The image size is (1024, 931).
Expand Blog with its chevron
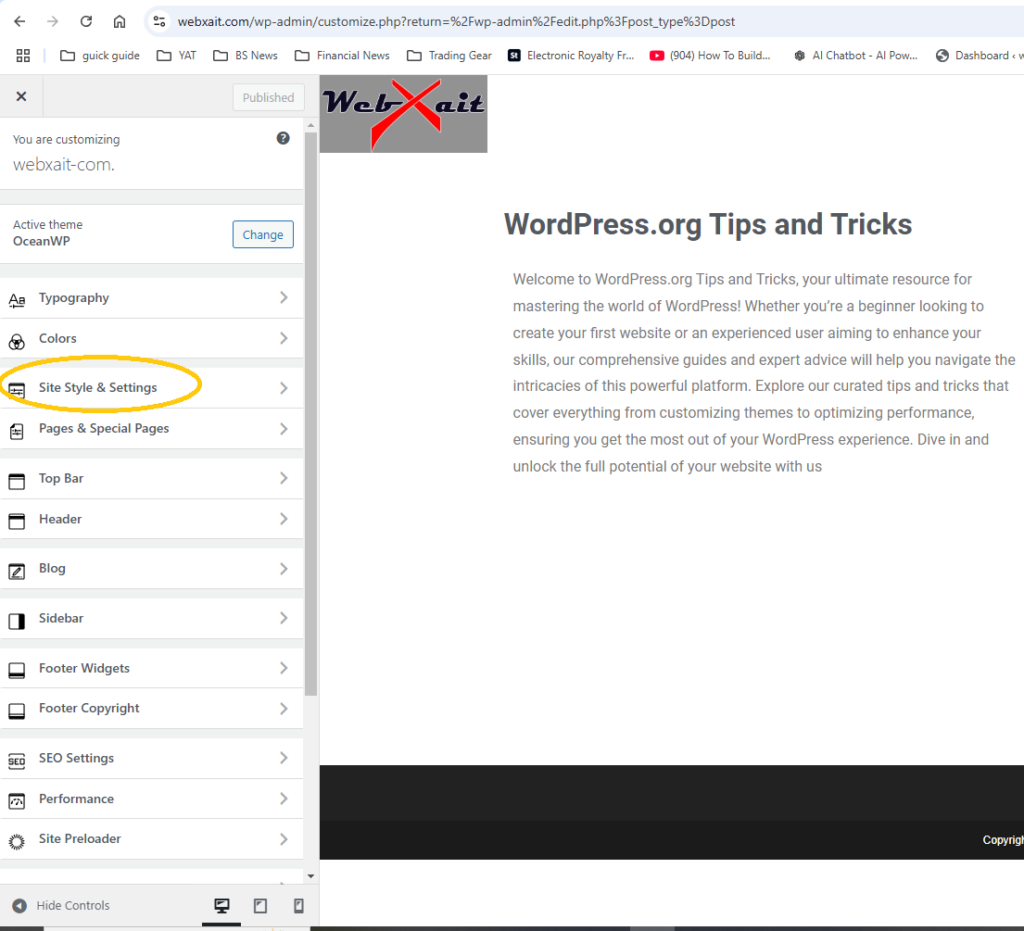click(x=283, y=569)
